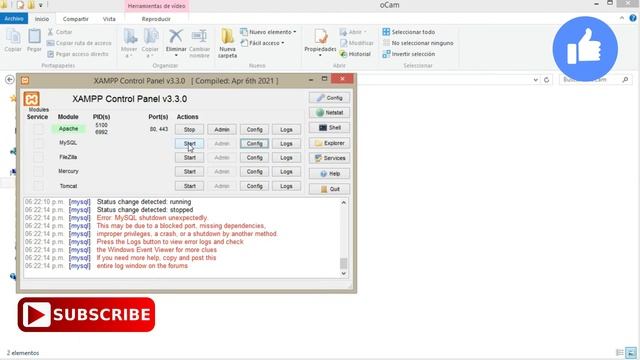Start the Mercury module
Screen dimensions: 640x360
click(x=189, y=172)
